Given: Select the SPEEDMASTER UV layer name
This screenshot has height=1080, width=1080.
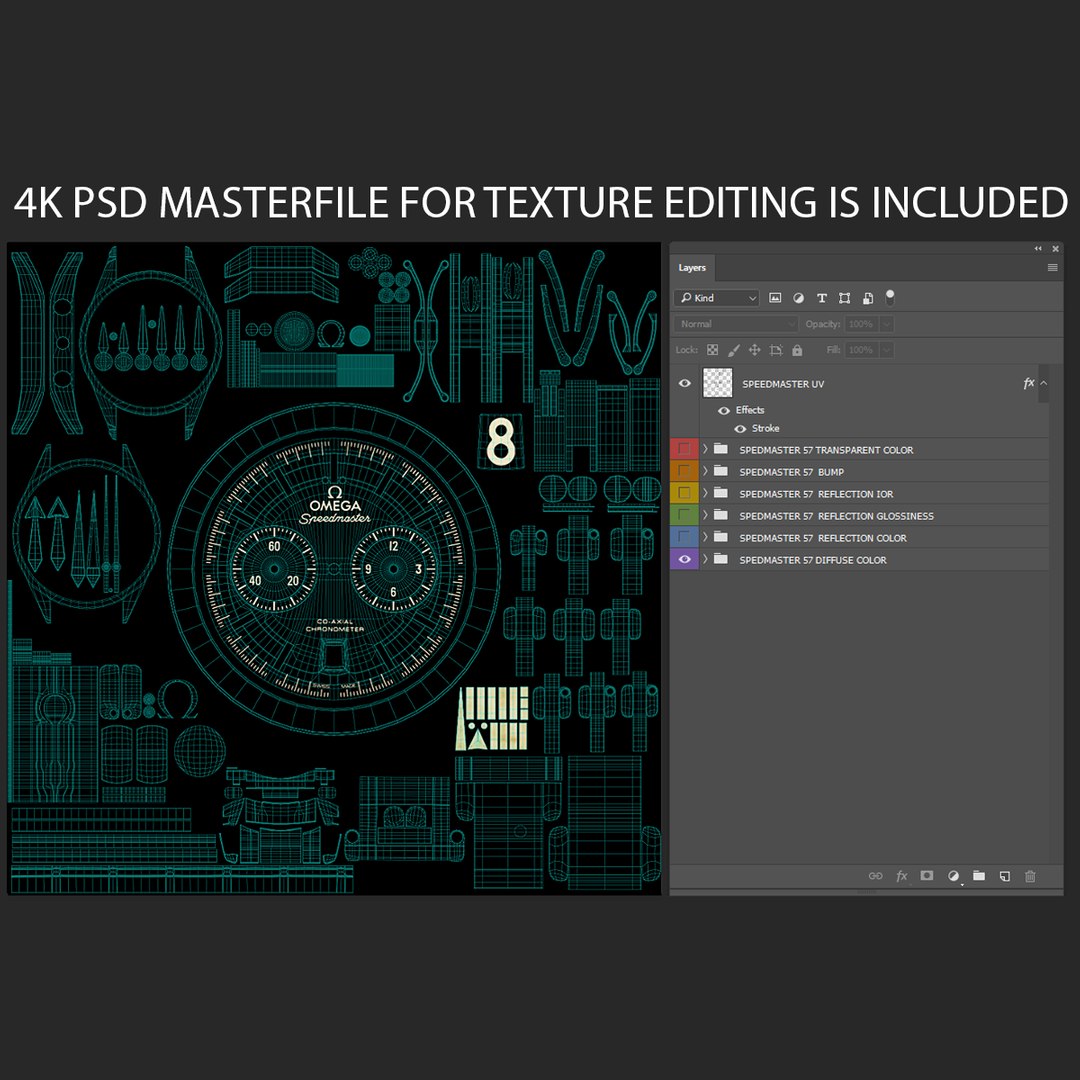Looking at the screenshot, I should (x=783, y=384).
